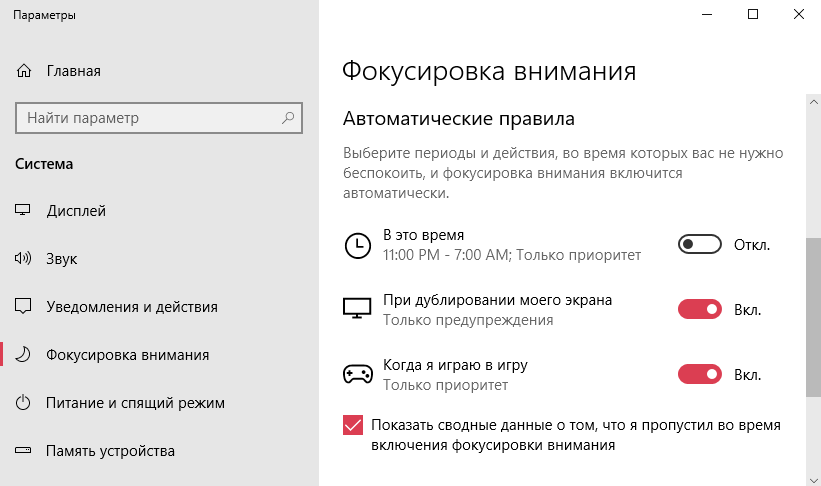821x486 pixels.
Task: Click the Home house icon
Action: [24, 71]
